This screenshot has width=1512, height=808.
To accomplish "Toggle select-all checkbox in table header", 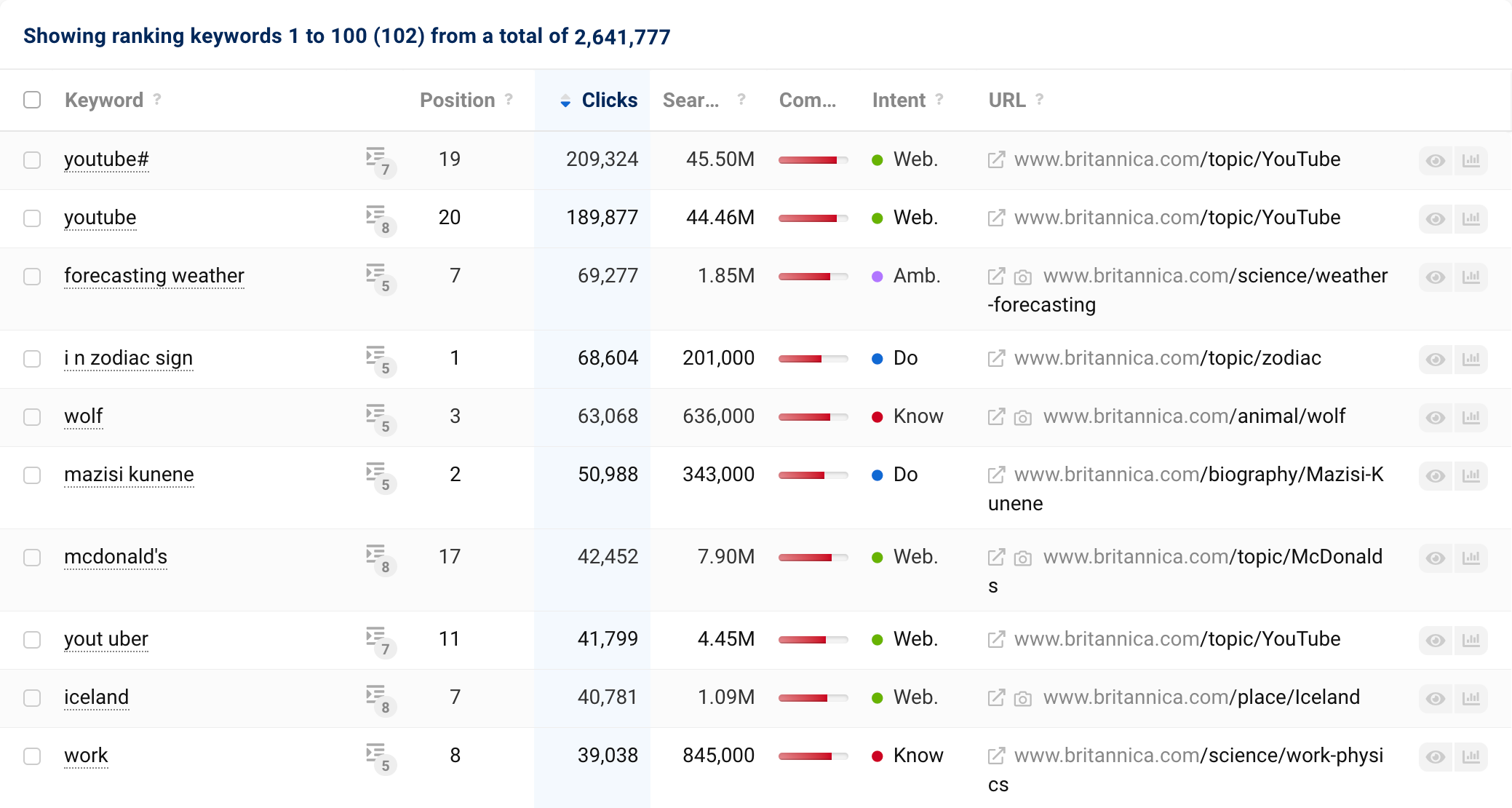I will click(32, 100).
